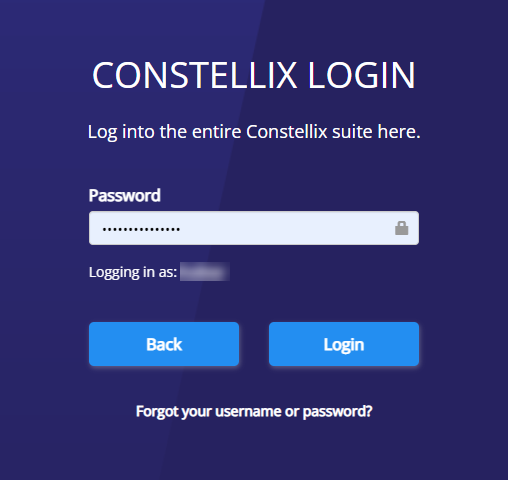Click the Log into the entire text
The width and height of the screenshot is (508, 480).
(x=164, y=132)
